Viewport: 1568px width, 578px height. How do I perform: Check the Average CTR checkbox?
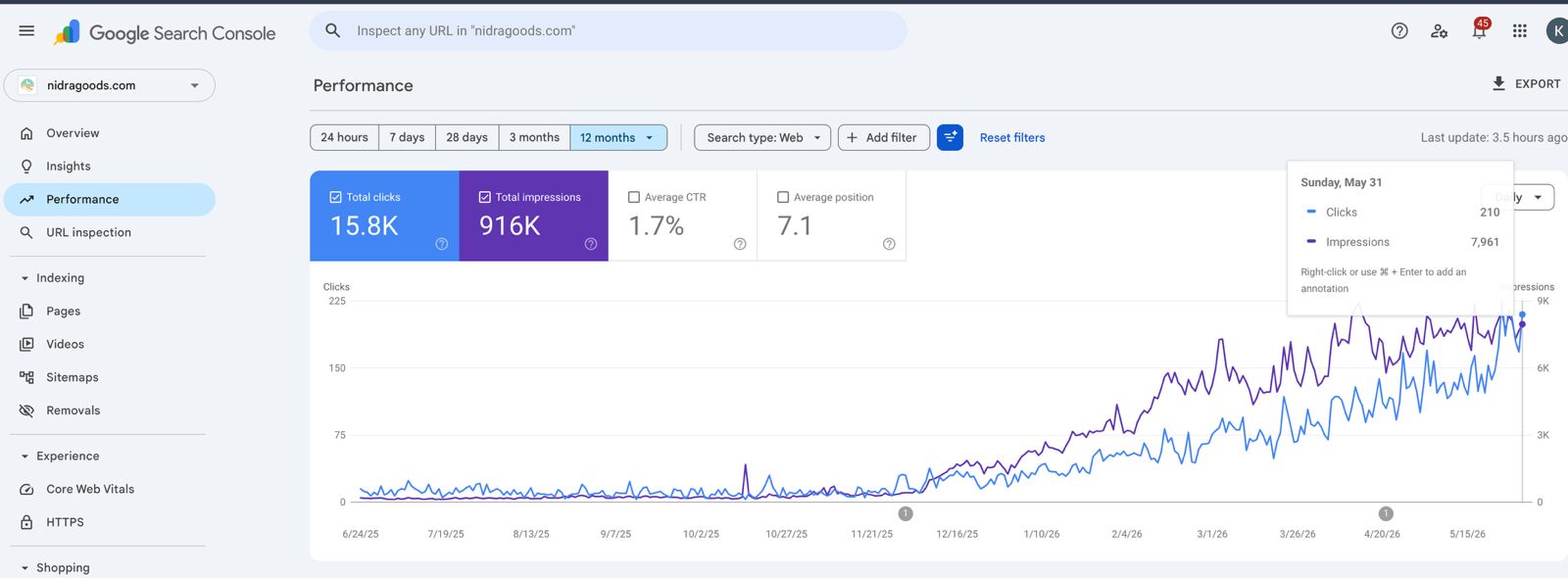point(634,197)
